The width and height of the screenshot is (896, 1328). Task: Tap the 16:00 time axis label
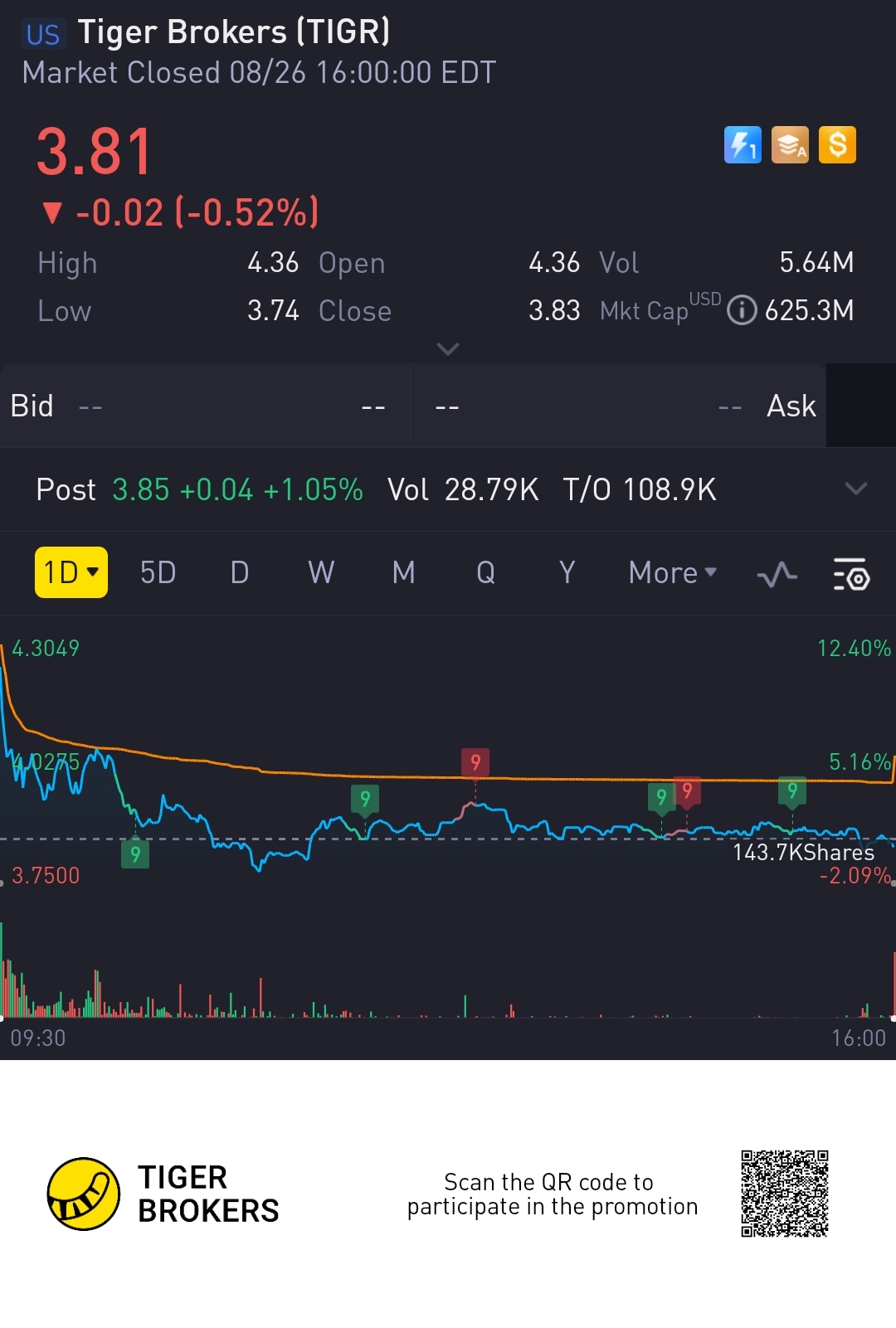coord(859,1038)
